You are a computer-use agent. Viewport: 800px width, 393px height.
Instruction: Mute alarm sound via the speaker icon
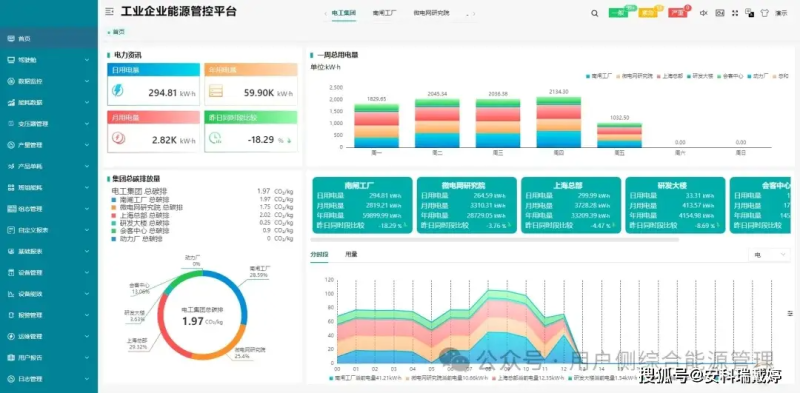(704, 13)
